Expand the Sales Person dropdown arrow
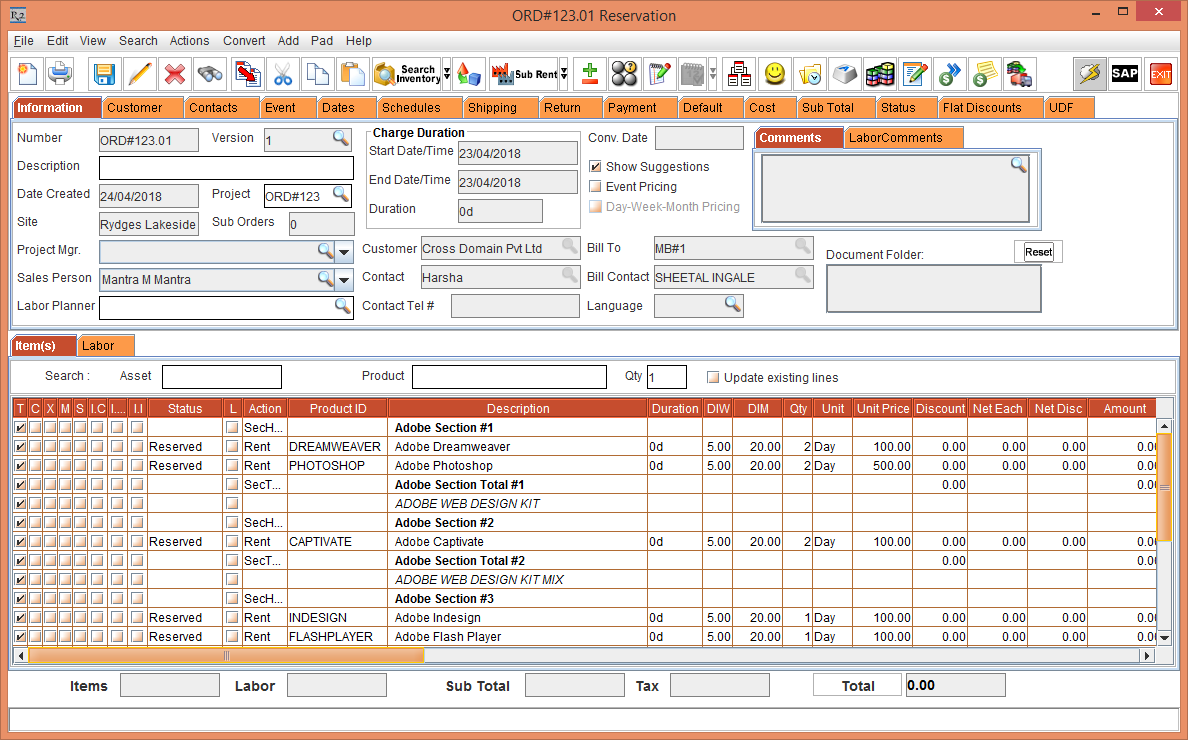This screenshot has width=1188, height=740. point(345,280)
